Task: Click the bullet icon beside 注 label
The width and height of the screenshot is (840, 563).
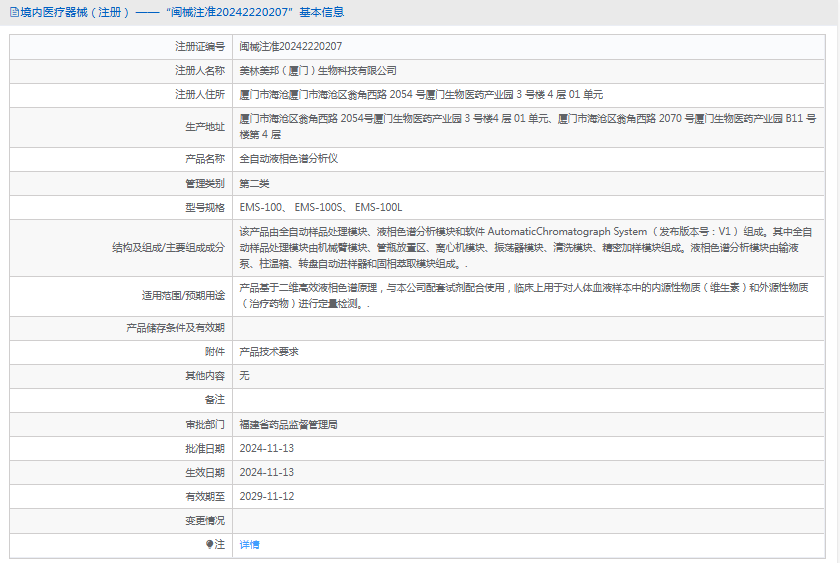Action: [209, 544]
